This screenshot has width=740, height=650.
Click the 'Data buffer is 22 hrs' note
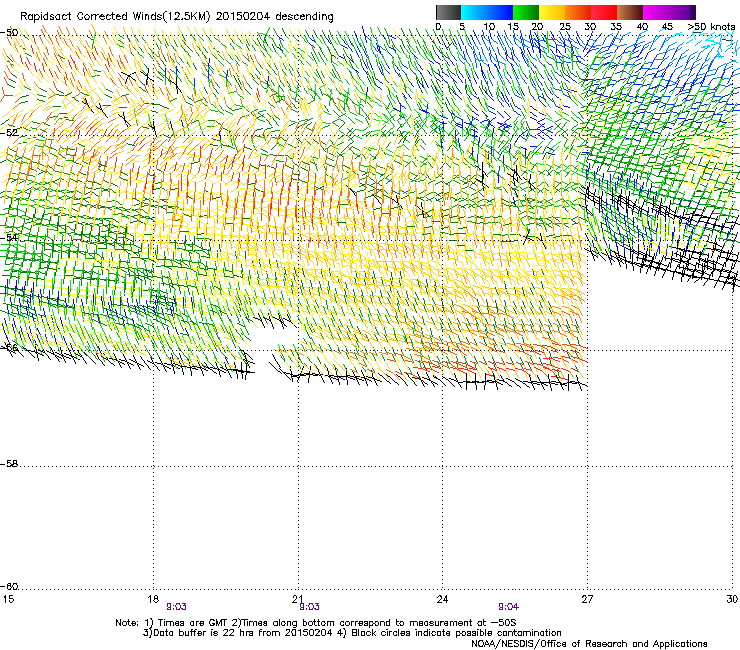point(352,633)
